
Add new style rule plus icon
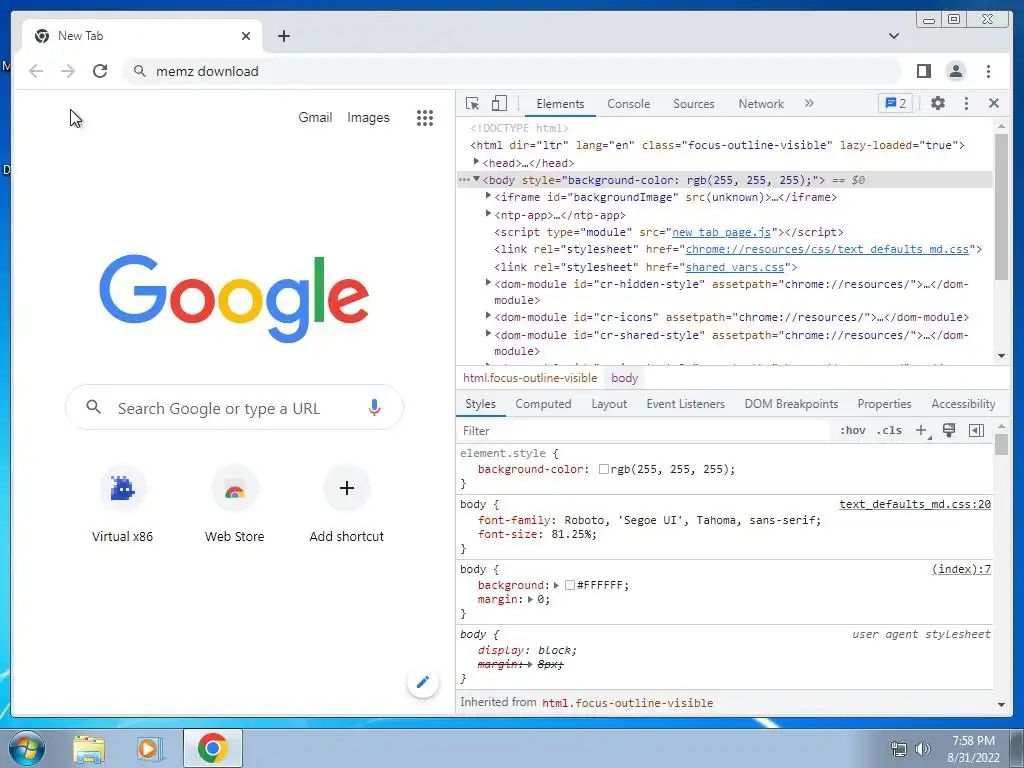pyautogui.click(x=921, y=430)
